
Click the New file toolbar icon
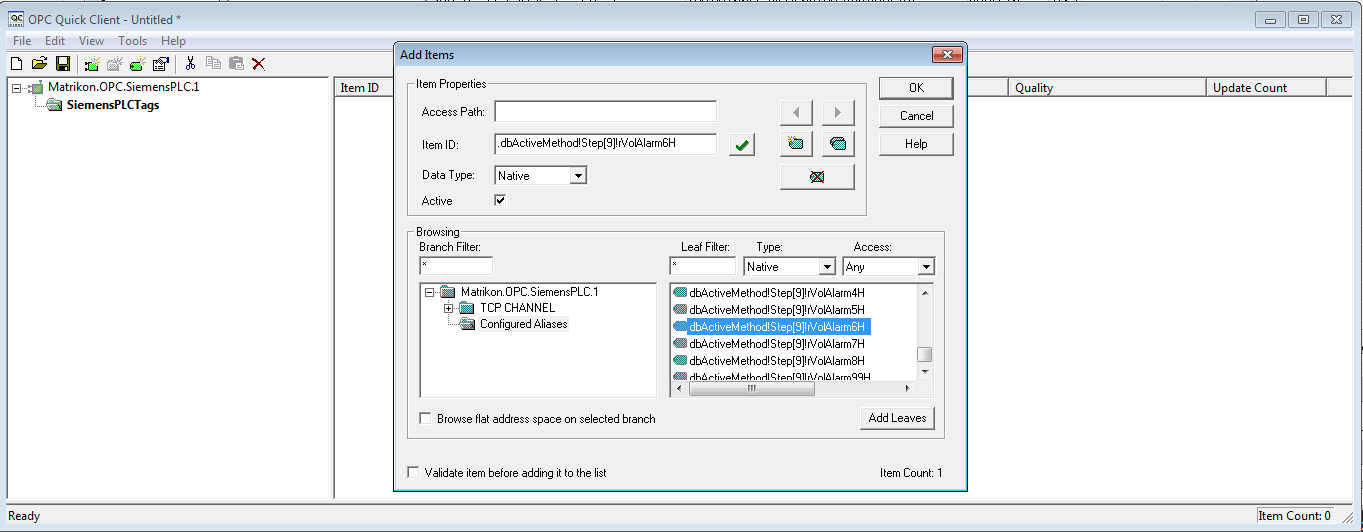[16, 64]
